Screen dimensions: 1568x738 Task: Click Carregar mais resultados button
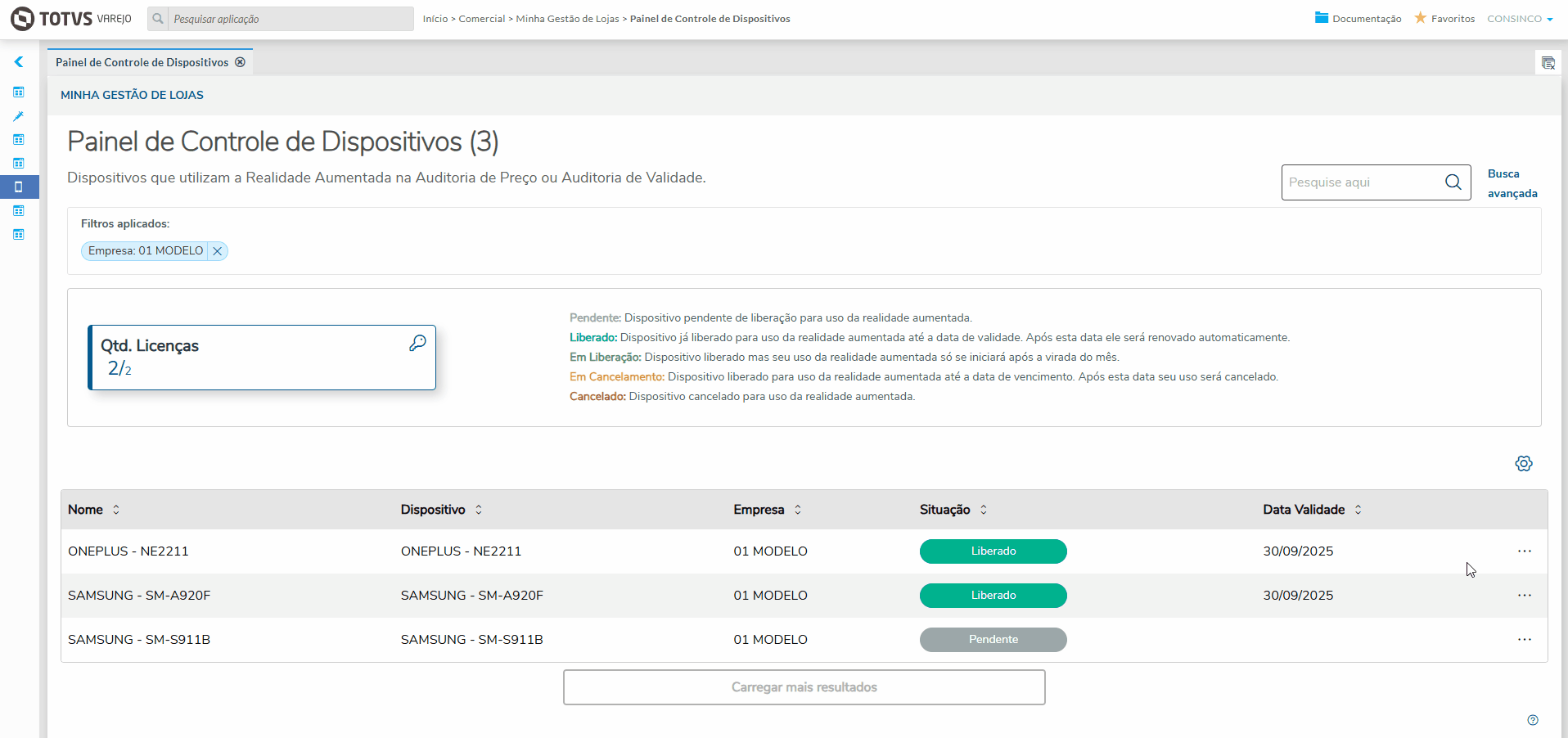coord(804,687)
